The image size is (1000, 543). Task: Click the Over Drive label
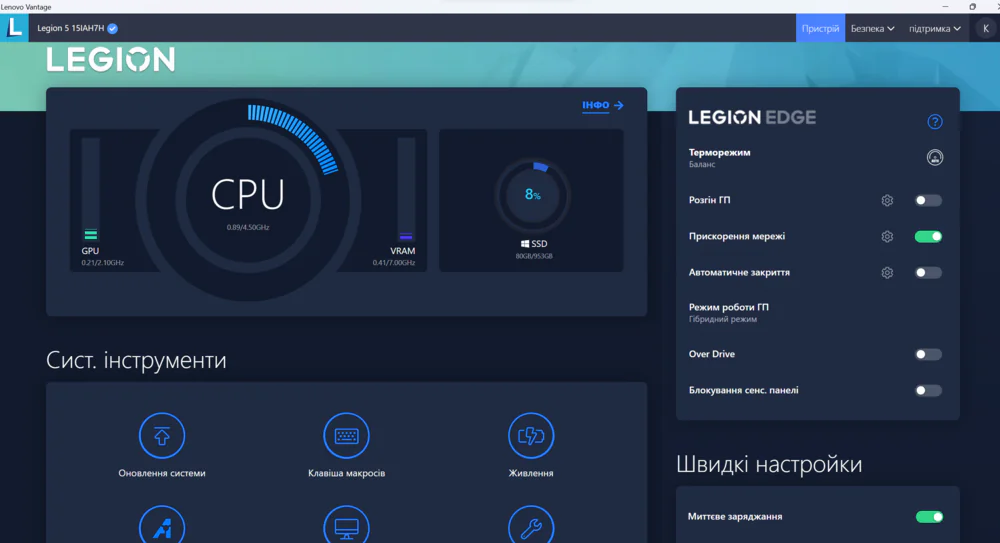(x=711, y=354)
